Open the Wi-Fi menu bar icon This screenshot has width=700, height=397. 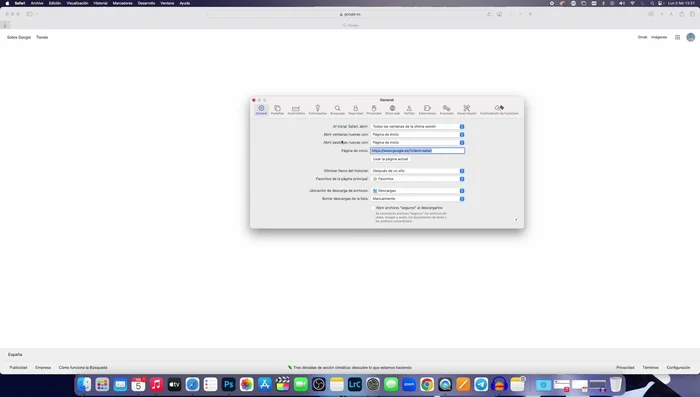click(x=632, y=3)
